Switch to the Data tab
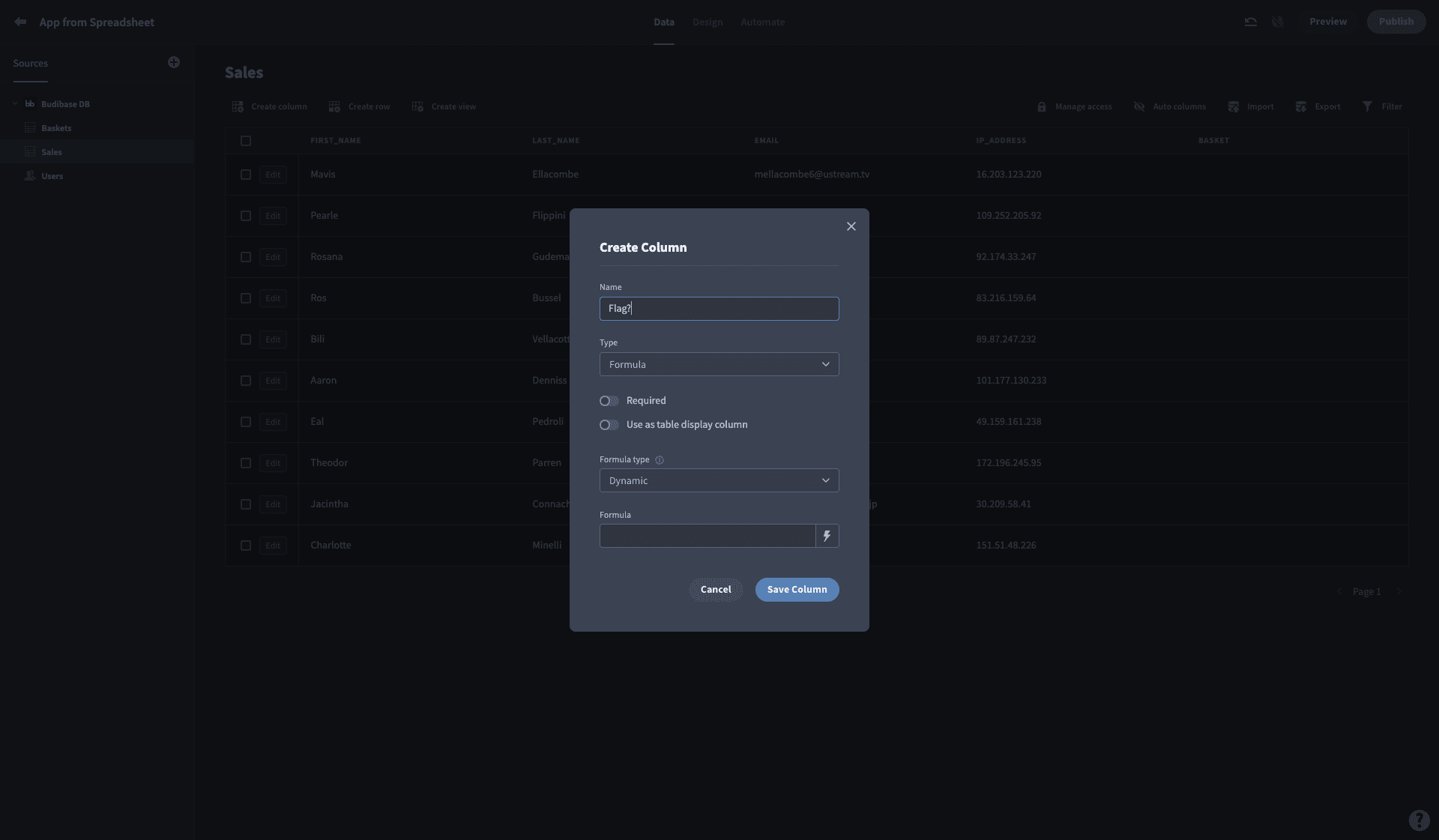Image resolution: width=1439 pixels, height=840 pixels. (x=663, y=22)
